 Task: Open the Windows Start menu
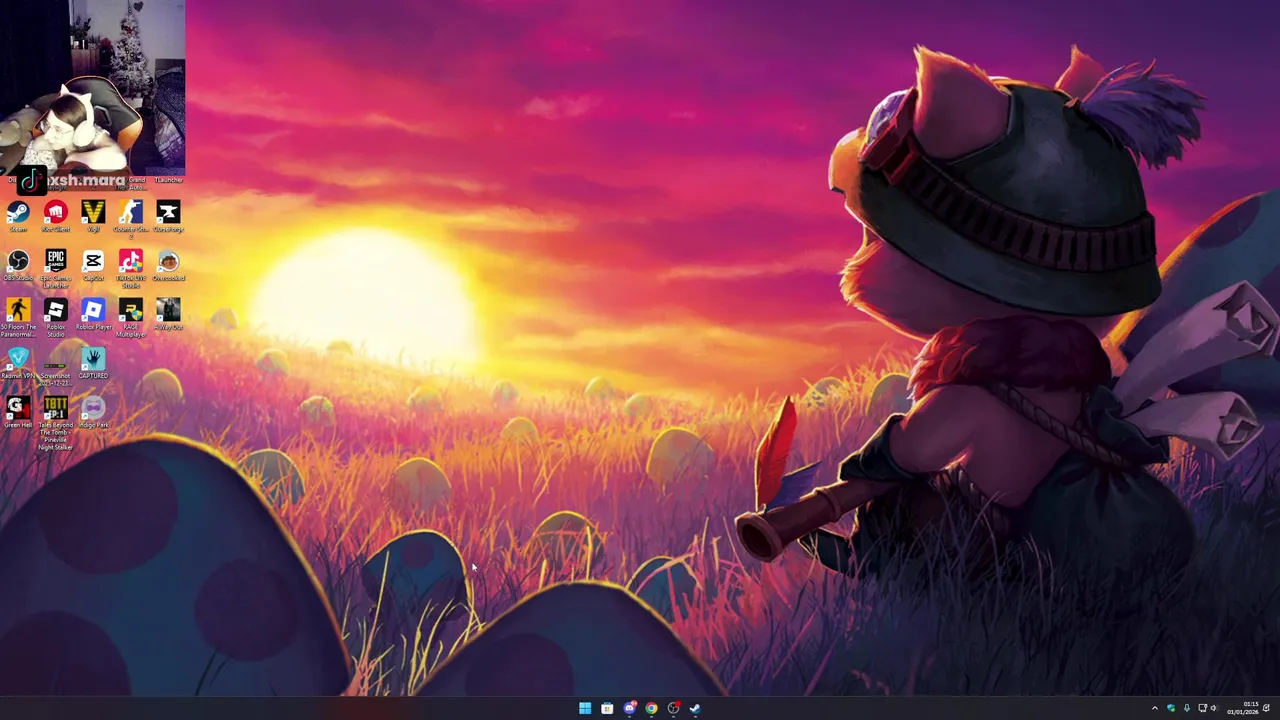[x=585, y=708]
